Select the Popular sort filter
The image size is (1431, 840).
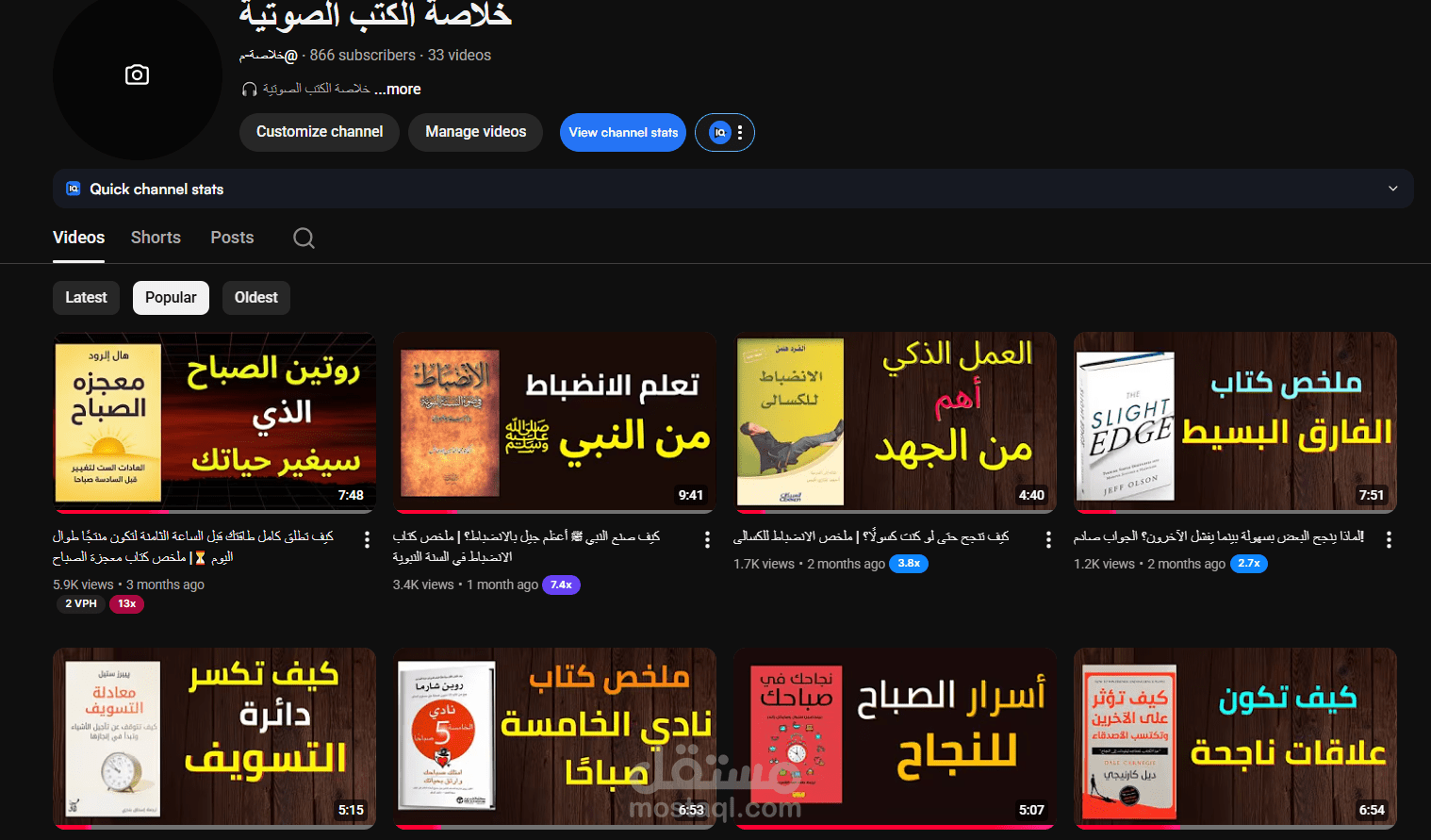pyautogui.click(x=171, y=298)
